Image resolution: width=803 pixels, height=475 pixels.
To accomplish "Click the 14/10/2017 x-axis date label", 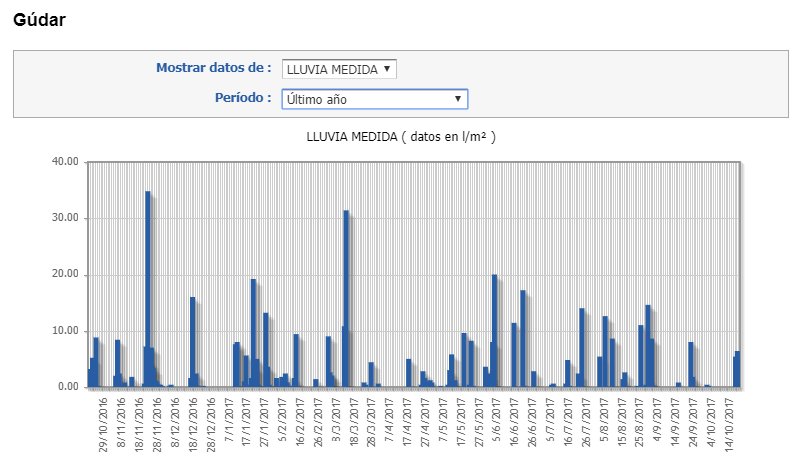I will [729, 425].
